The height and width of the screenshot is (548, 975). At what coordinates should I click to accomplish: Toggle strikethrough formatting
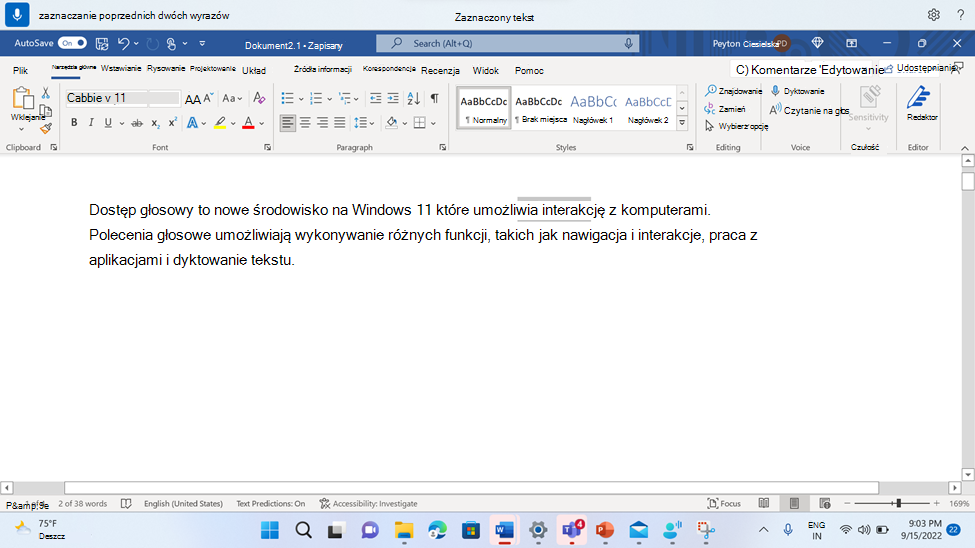coord(137,123)
